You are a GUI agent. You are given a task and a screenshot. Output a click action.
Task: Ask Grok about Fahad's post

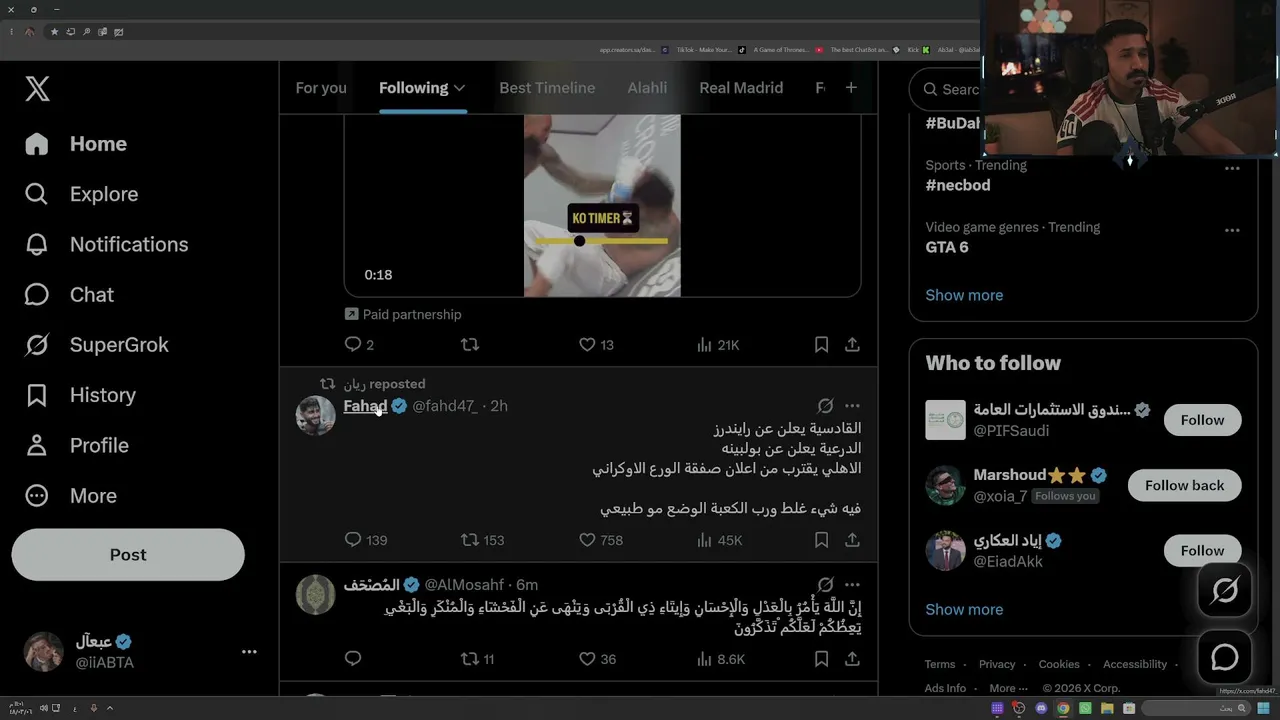825,406
